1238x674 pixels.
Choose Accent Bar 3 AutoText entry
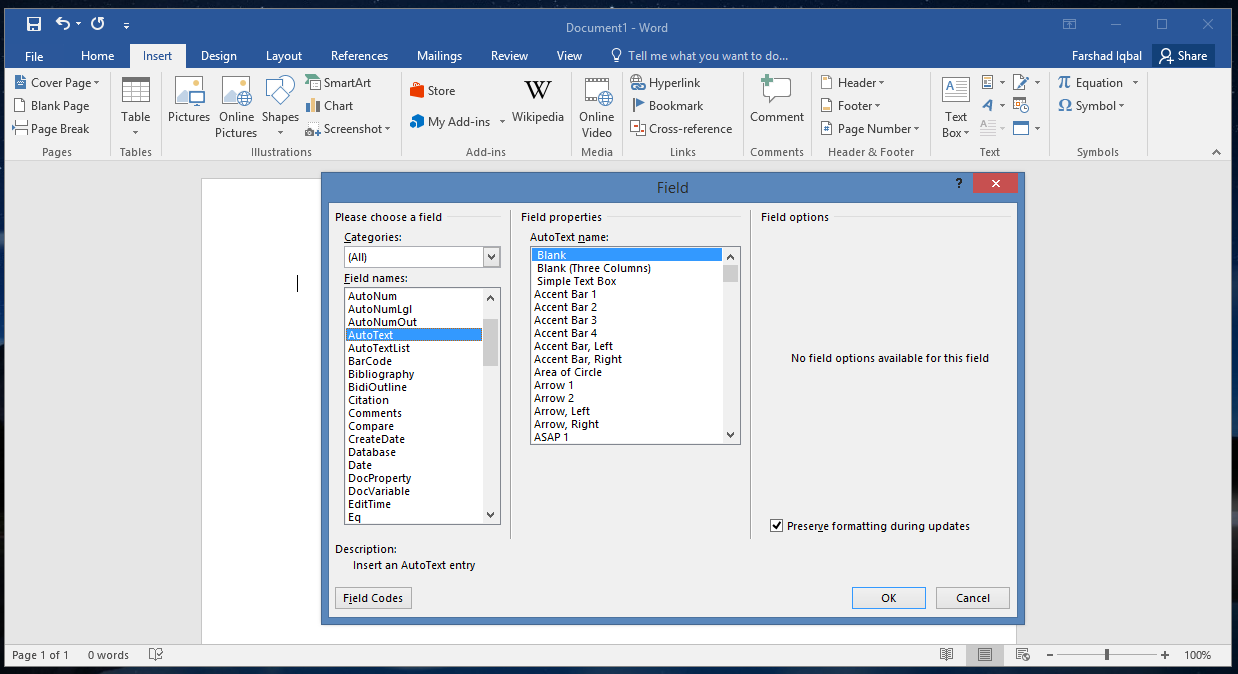tap(565, 320)
